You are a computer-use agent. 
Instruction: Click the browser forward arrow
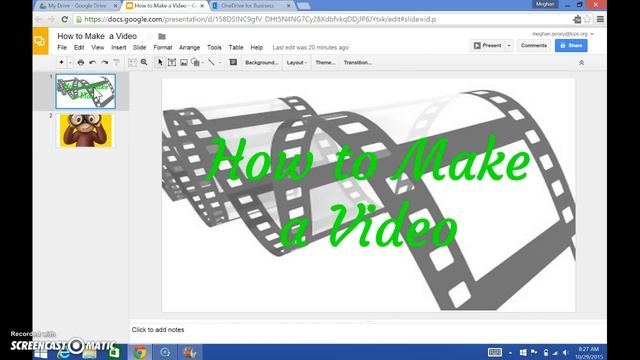52,19
